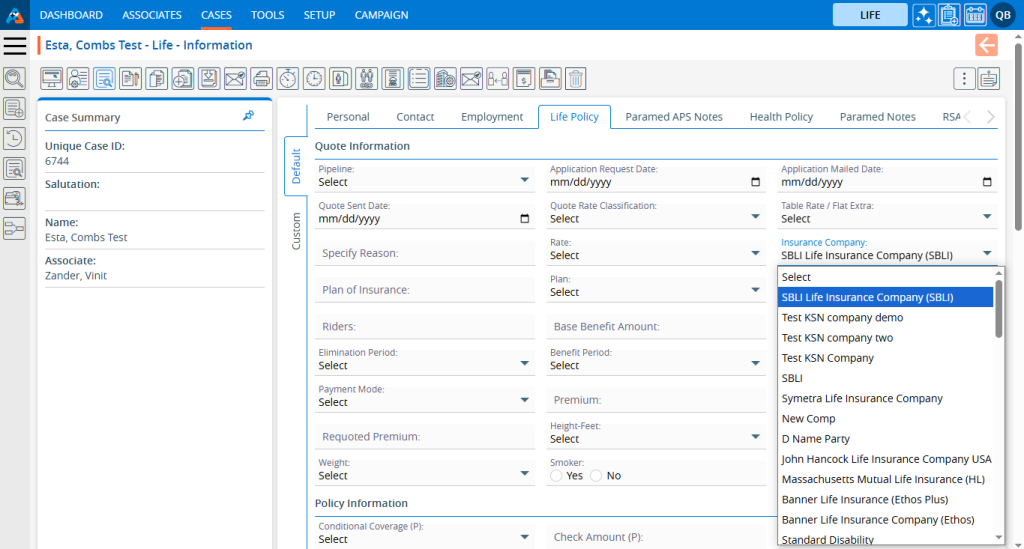The image size is (1024, 549).
Task: Click the sparkle AI assistant icon
Action: pos(923,15)
